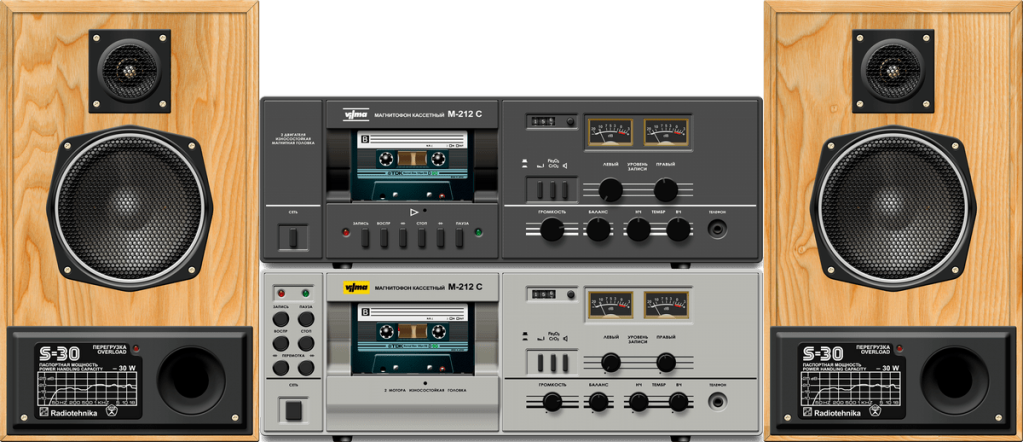1023x442 pixels.
Task: Click the left VU meter on silver deck
Action: click(611, 305)
